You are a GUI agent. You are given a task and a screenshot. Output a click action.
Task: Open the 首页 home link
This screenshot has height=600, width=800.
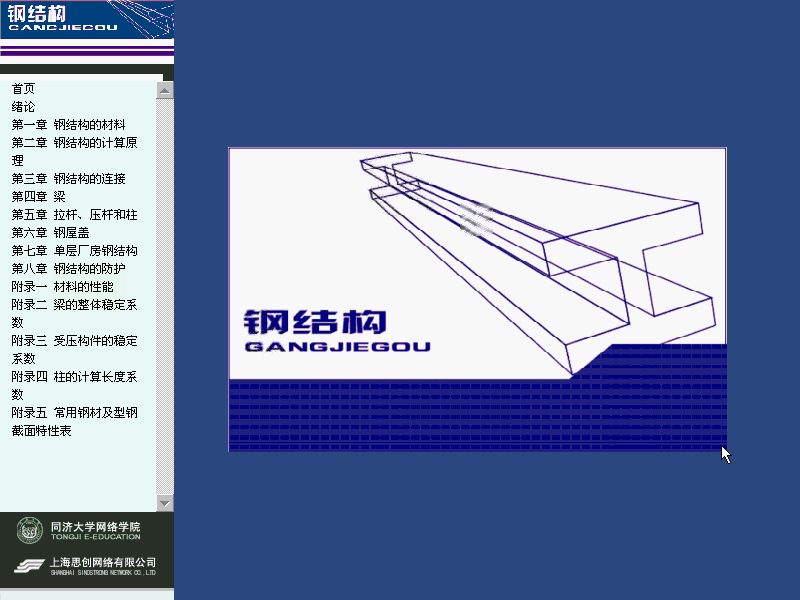[23, 89]
